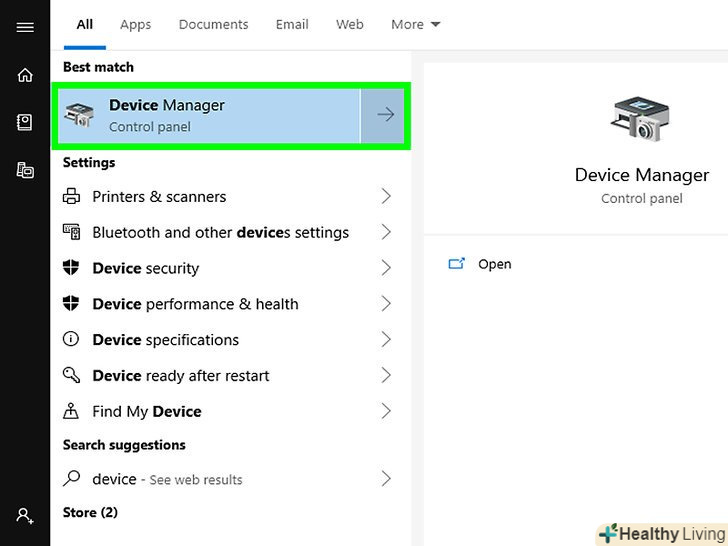Open Printers & scanners setting
728x546 pixels.
231,196
